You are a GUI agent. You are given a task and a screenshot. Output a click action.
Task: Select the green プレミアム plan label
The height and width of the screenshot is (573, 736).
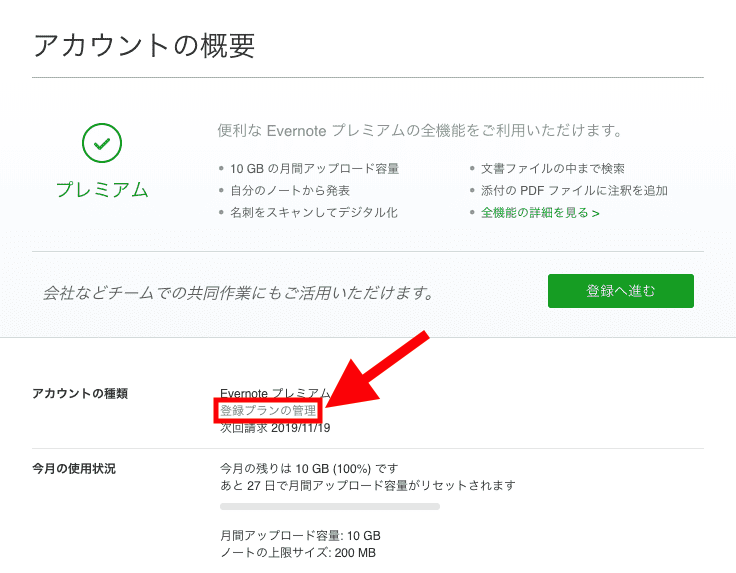[102, 190]
